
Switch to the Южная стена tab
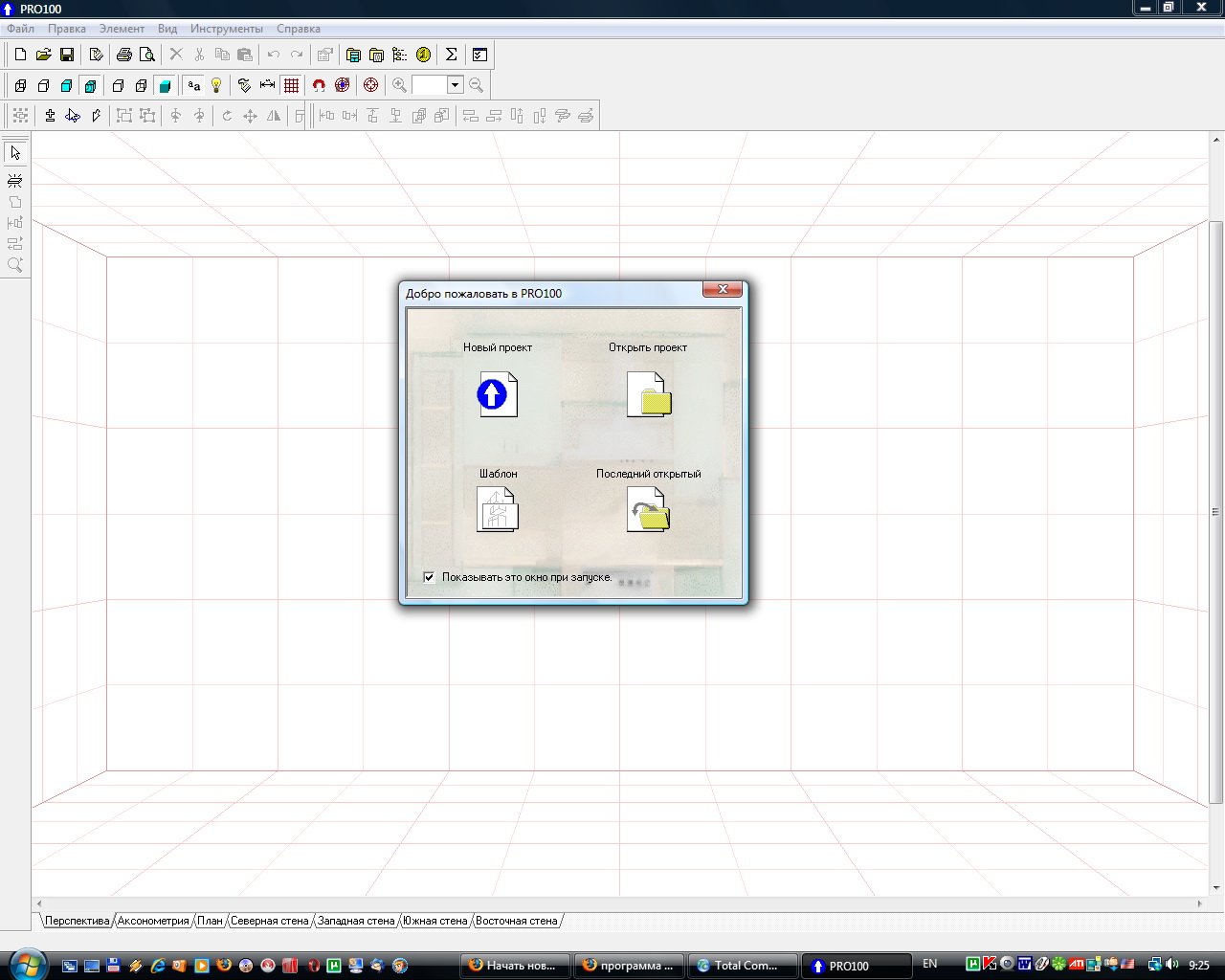tap(435, 921)
